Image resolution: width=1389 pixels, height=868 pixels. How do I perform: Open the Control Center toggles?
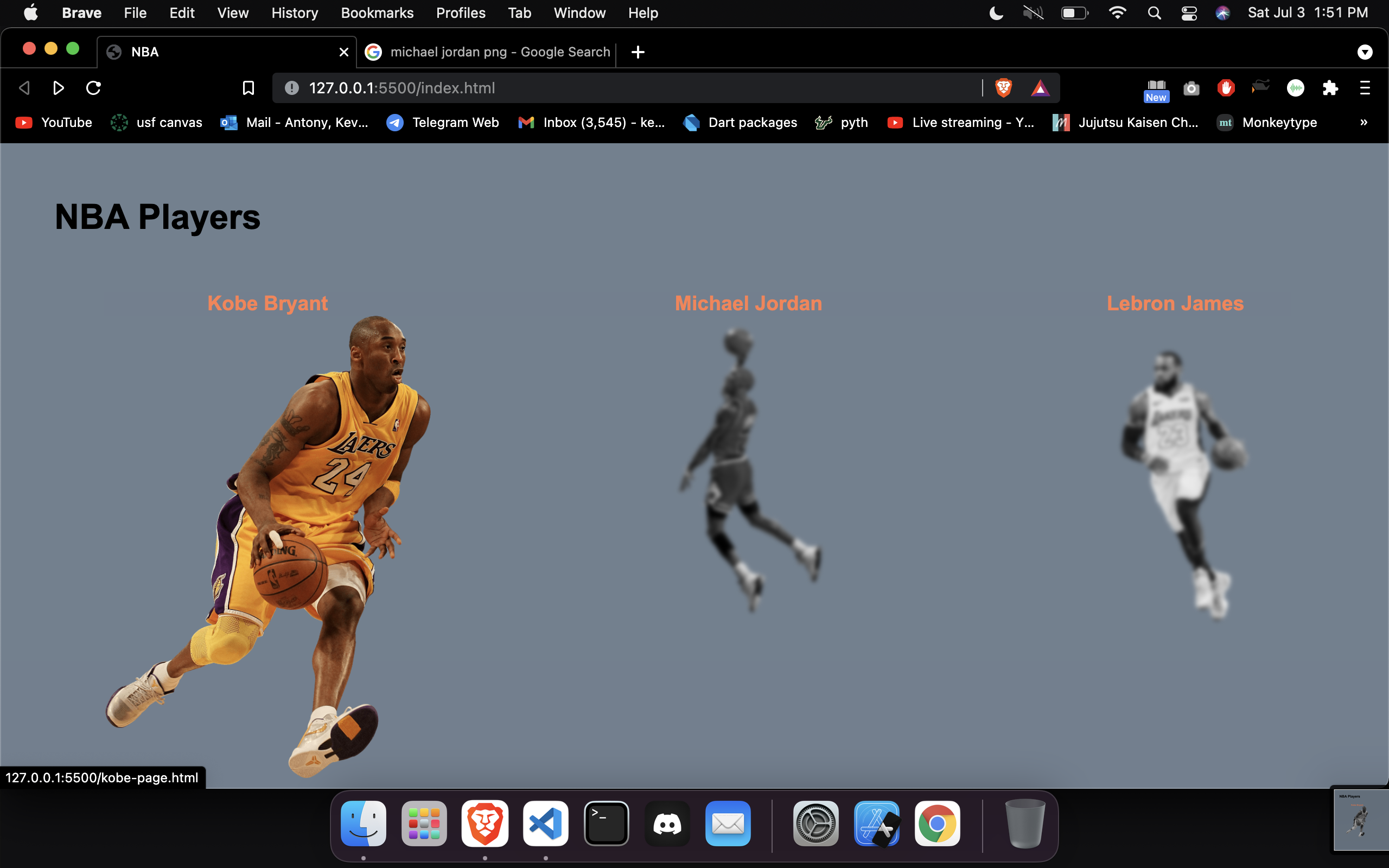click(1189, 12)
